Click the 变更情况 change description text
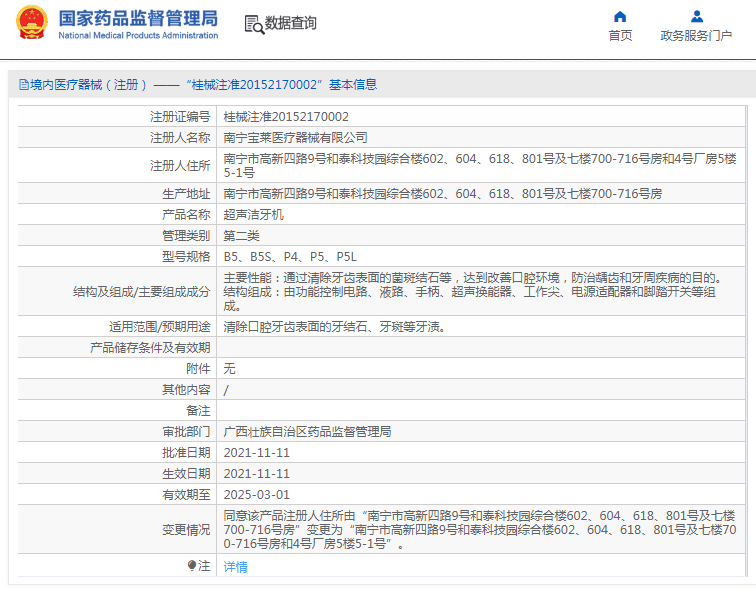Image resolution: width=756 pixels, height=592 pixels. coord(480,530)
